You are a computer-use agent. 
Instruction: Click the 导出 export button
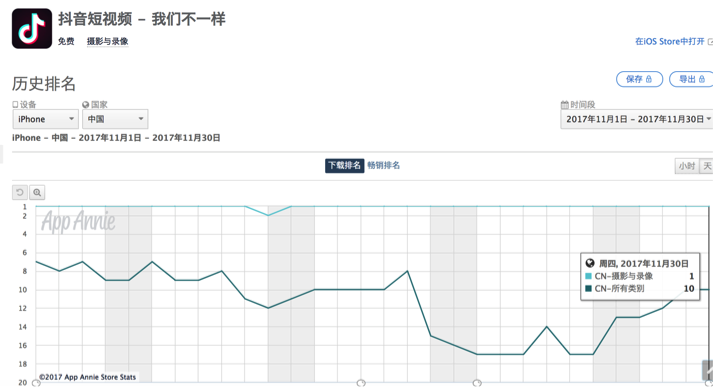pos(691,79)
